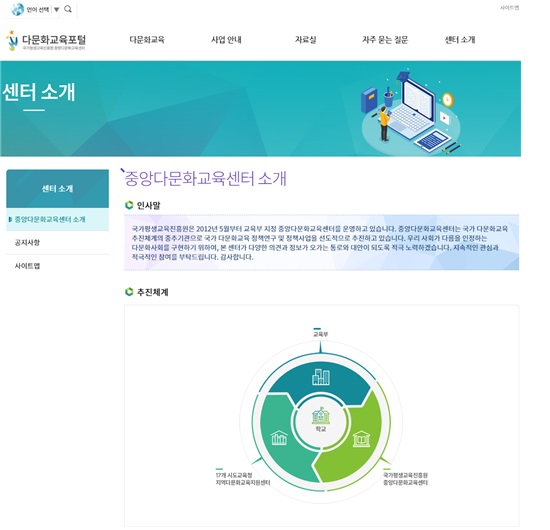Click the 사이트맵 link at top right
The width and height of the screenshot is (550, 530).
click(509, 8)
